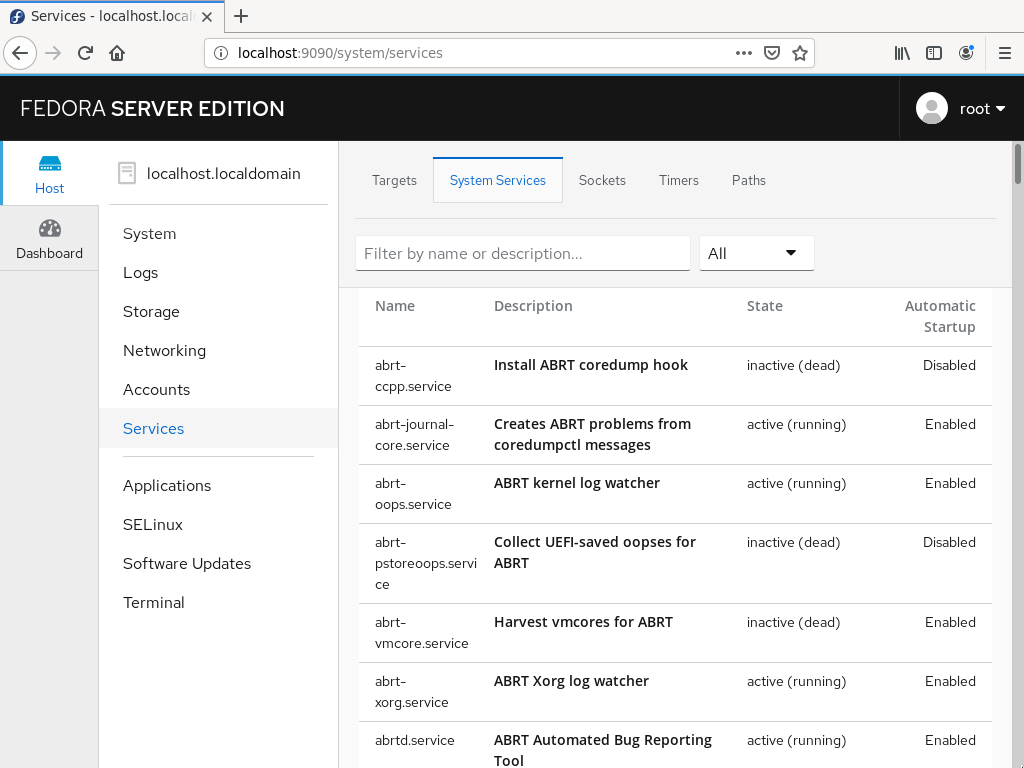Open Applications page
The width and height of the screenshot is (1024, 768).
click(x=167, y=486)
